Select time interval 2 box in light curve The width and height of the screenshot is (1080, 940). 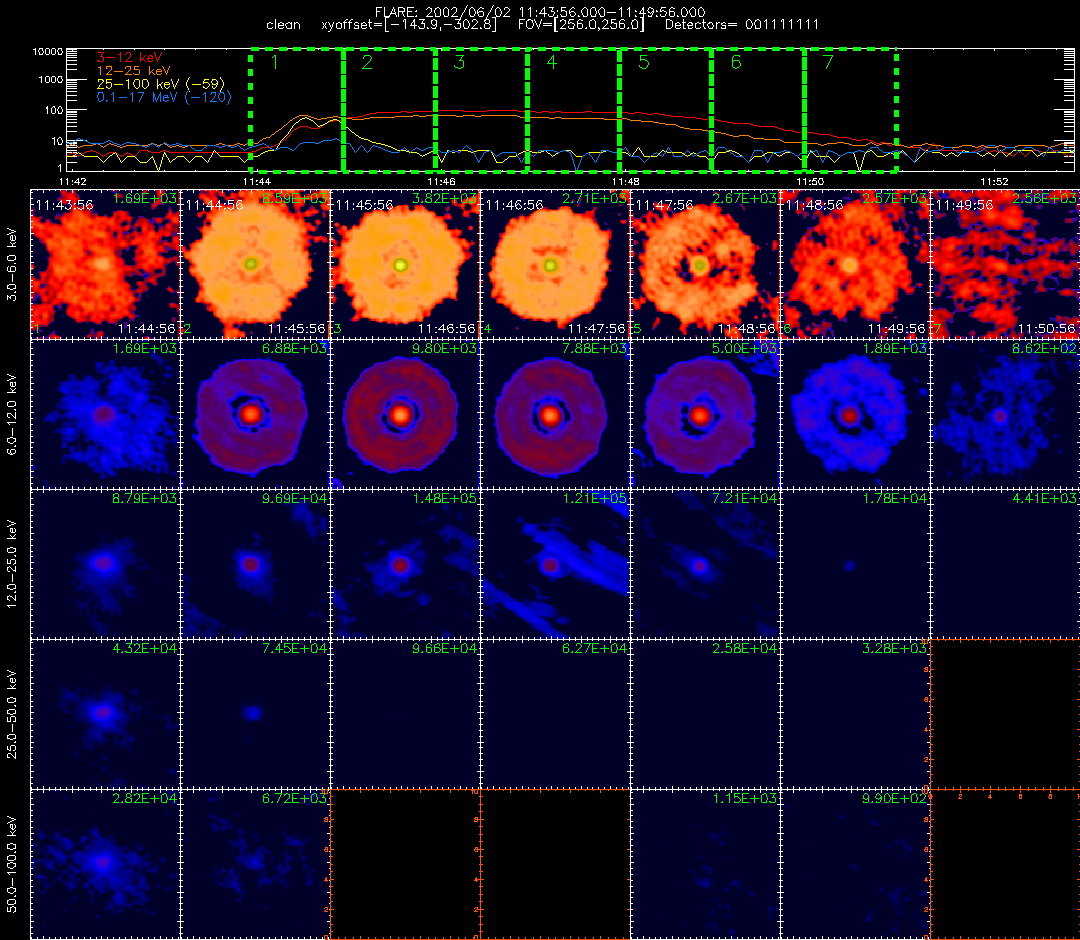point(389,110)
